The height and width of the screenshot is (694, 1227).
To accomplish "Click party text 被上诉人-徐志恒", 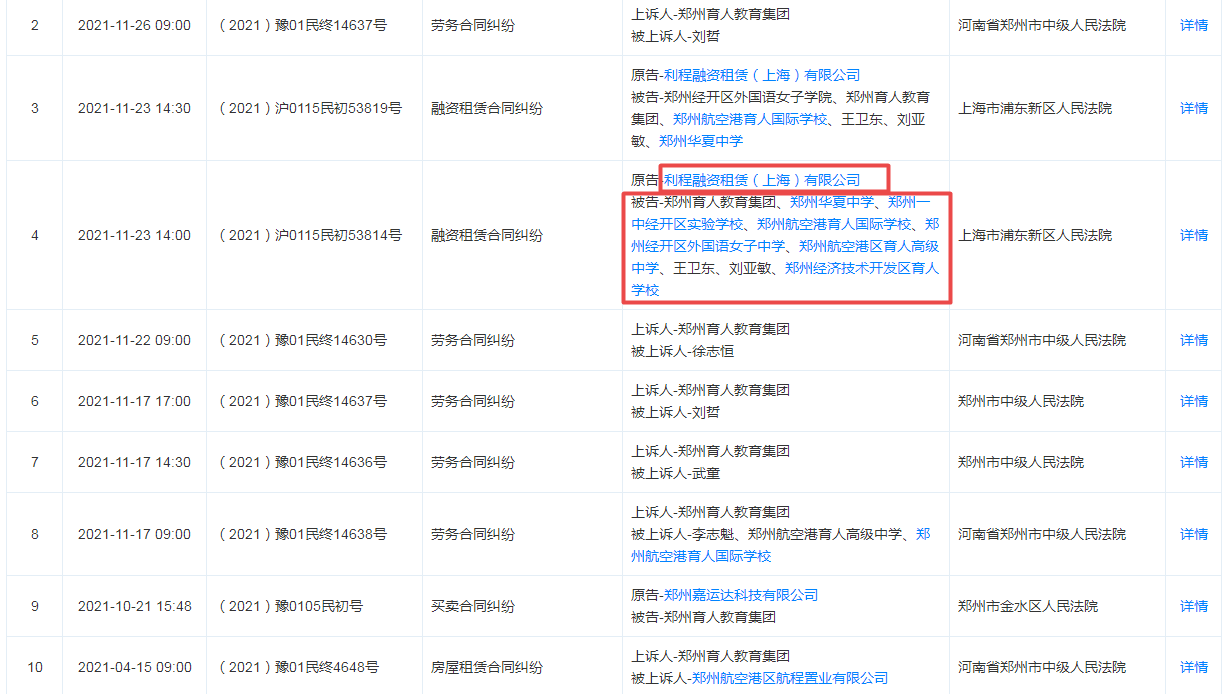I will (682, 351).
